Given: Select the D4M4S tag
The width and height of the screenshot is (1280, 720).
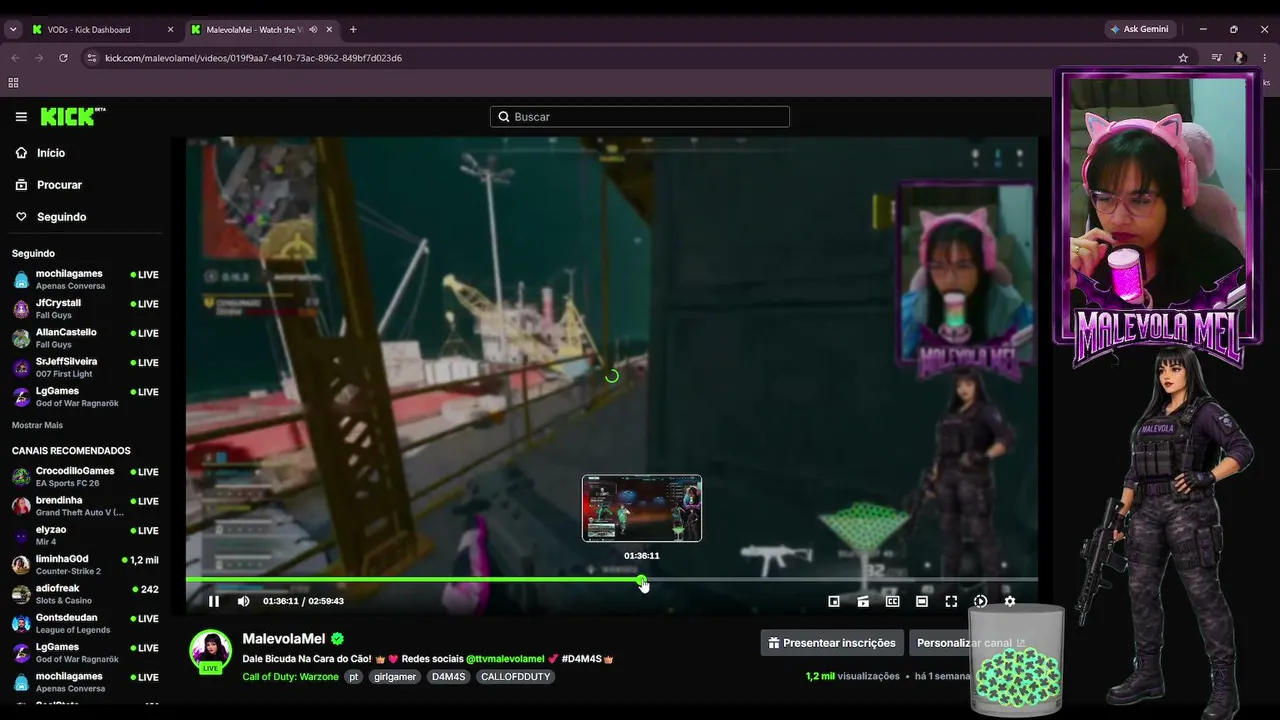Looking at the screenshot, I should tap(448, 677).
